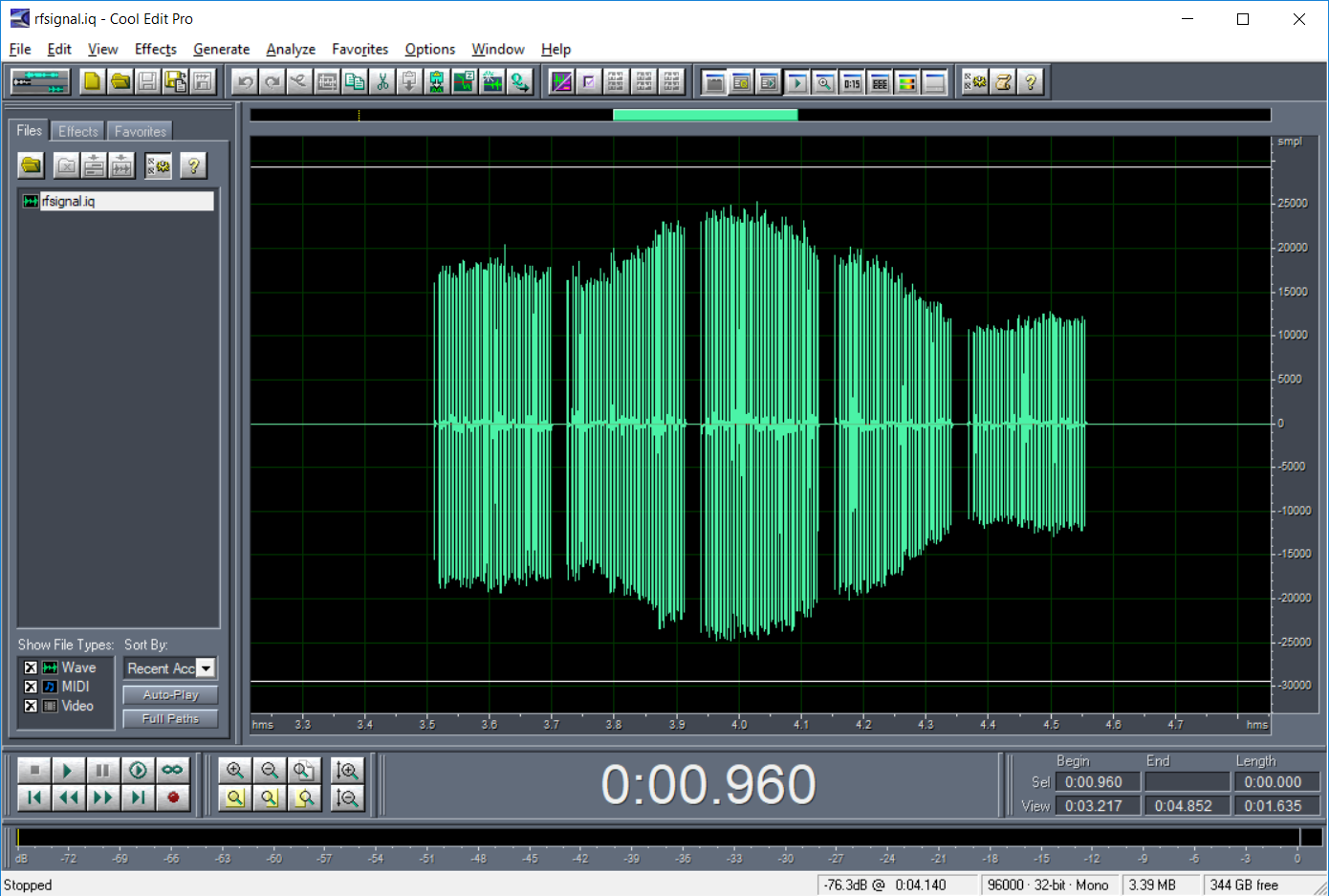Click the View Length field showing 0:01.635
Image resolution: width=1329 pixels, height=896 pixels.
[1276, 806]
